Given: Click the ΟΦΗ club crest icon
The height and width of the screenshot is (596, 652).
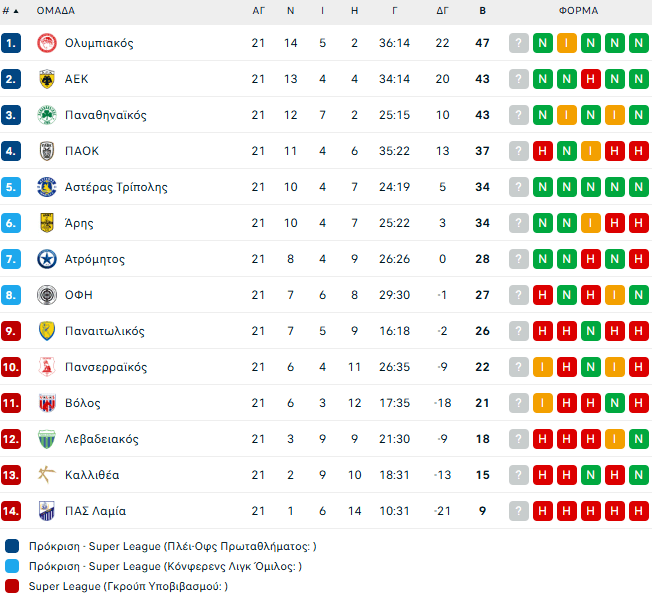Looking at the screenshot, I should 45,295.
